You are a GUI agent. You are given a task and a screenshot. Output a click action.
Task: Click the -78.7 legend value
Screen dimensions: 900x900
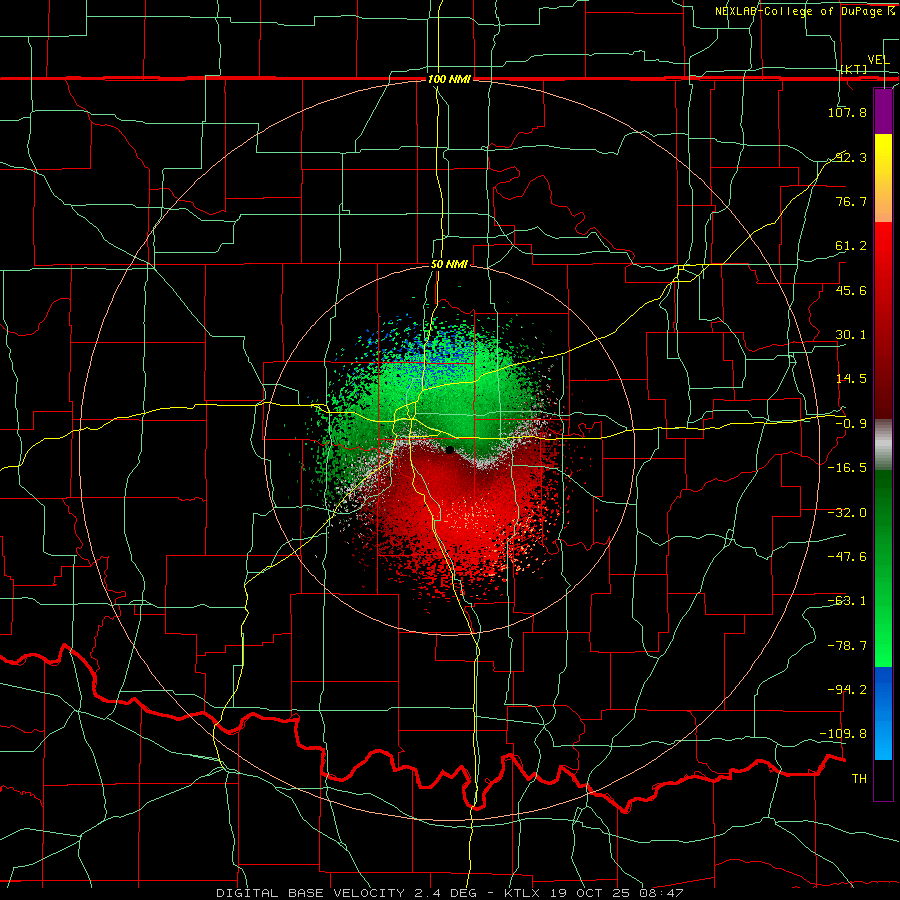click(x=847, y=646)
